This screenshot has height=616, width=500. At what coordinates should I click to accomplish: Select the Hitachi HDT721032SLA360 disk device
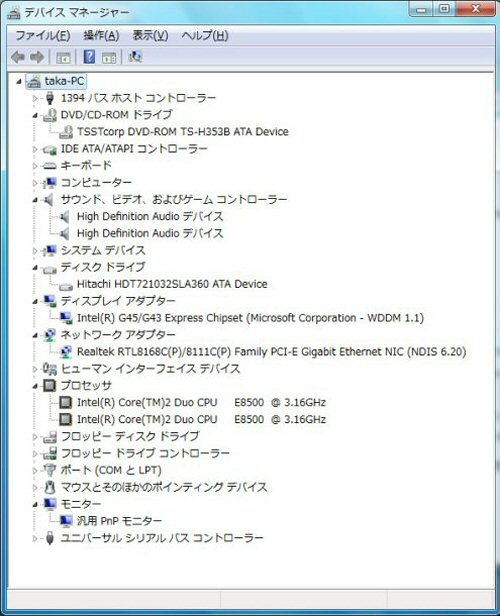click(172, 284)
